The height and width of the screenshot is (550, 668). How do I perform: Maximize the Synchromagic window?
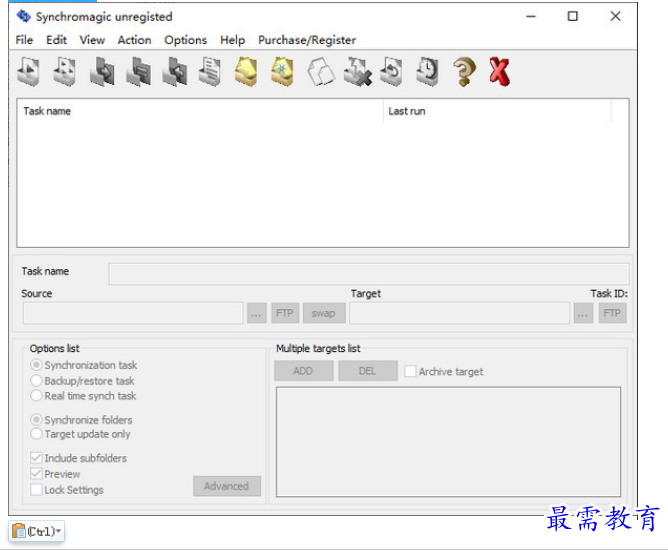[573, 16]
